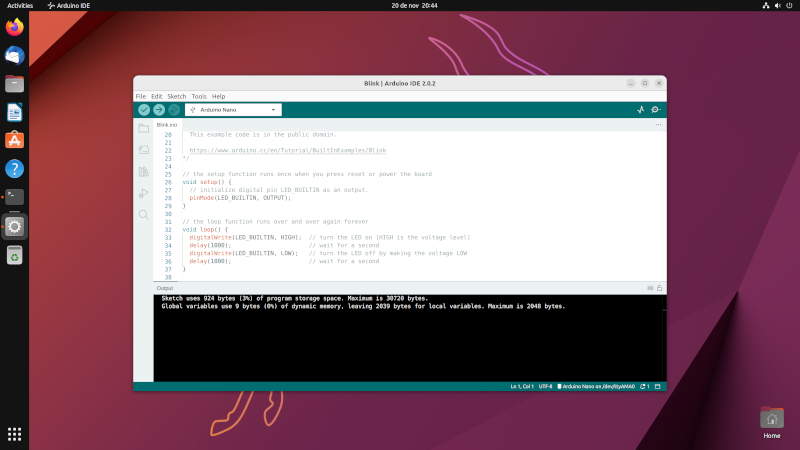The width and height of the screenshot is (800, 450).
Task: Open the Arduino IDE app menu in top bar
Action: 69,6
